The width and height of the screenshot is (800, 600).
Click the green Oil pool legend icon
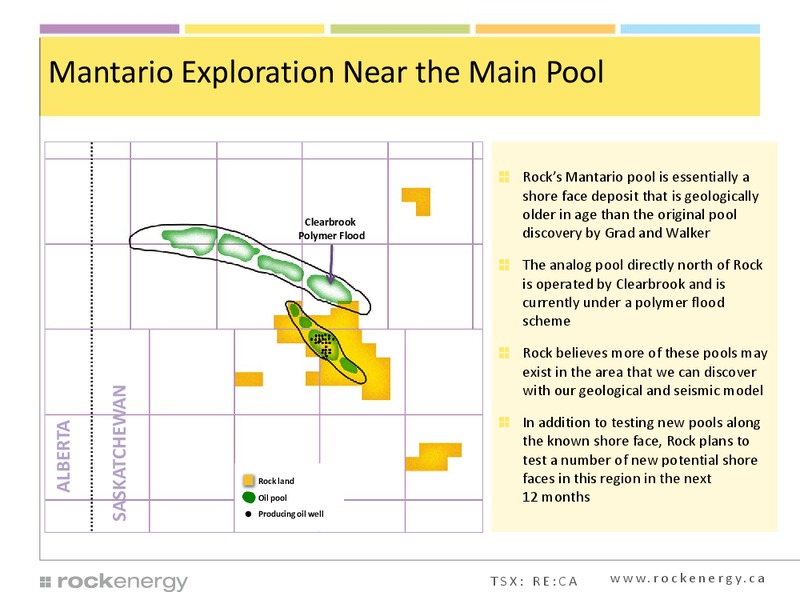click(248, 497)
